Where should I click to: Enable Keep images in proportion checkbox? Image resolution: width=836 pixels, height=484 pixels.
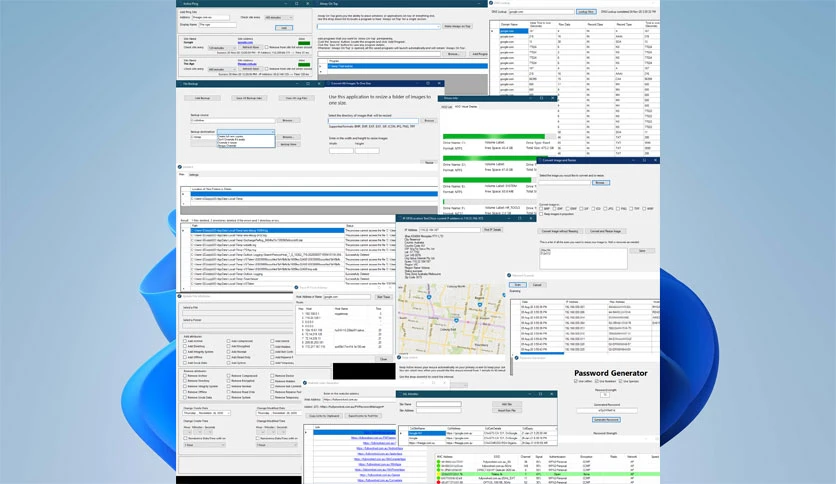coord(541,214)
